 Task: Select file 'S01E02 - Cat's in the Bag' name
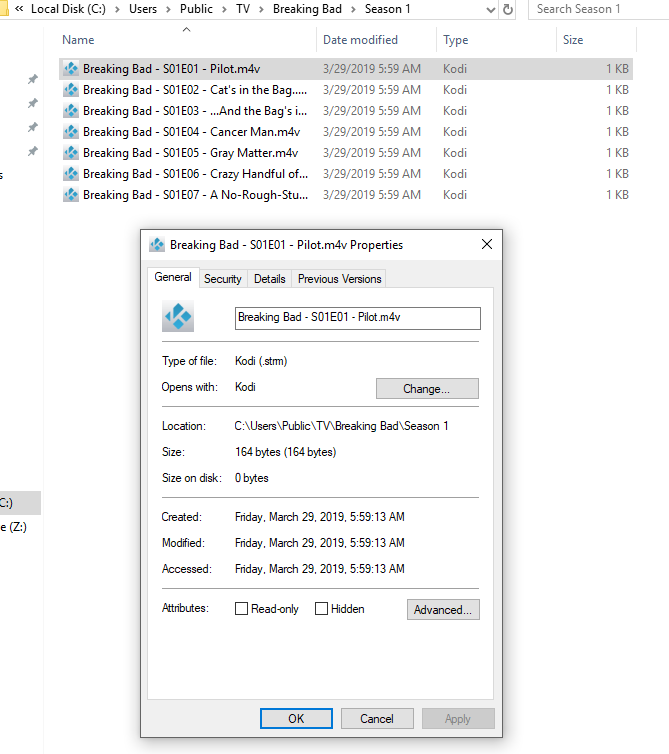[x=195, y=90]
